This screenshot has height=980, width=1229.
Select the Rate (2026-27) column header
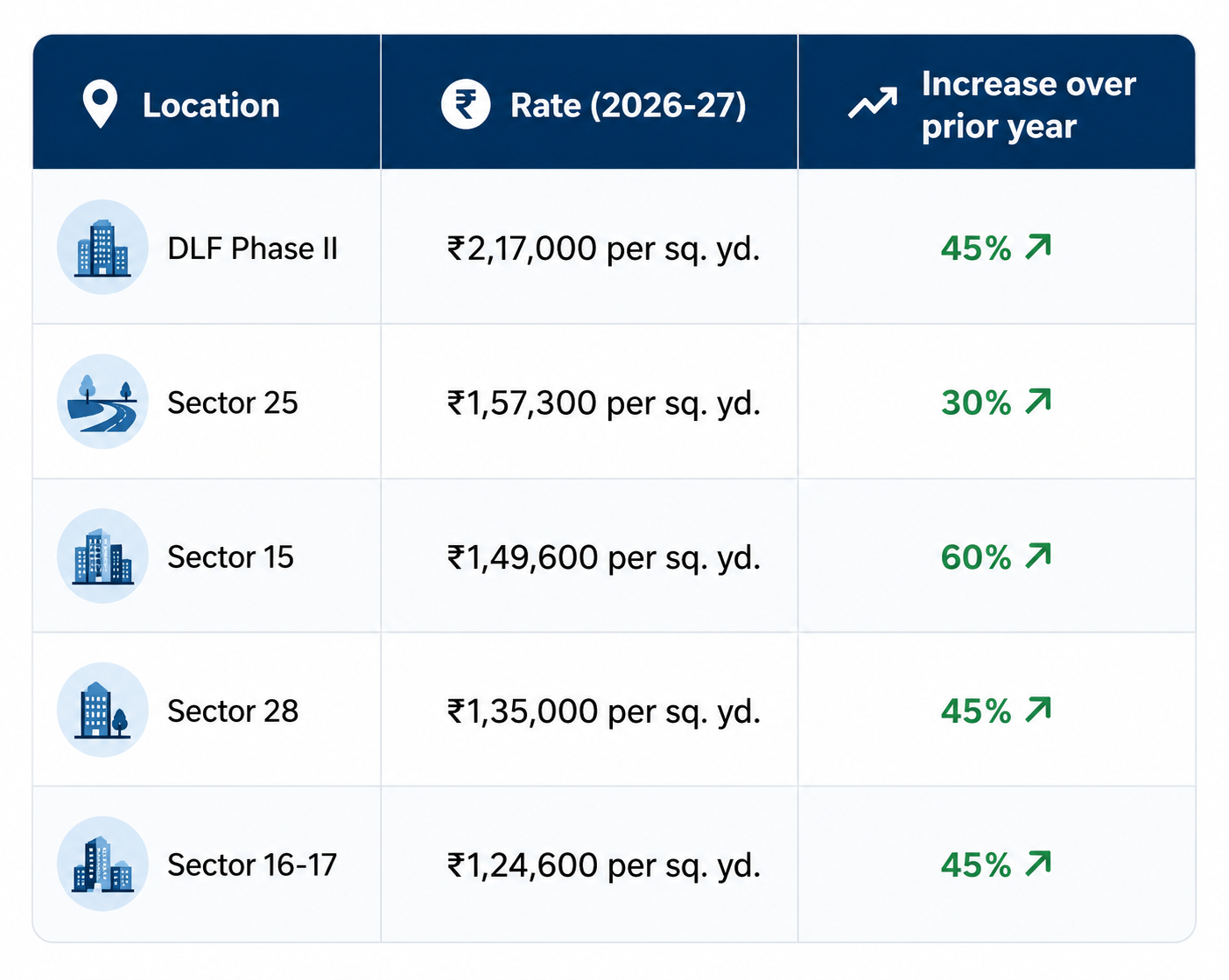[x=589, y=101]
